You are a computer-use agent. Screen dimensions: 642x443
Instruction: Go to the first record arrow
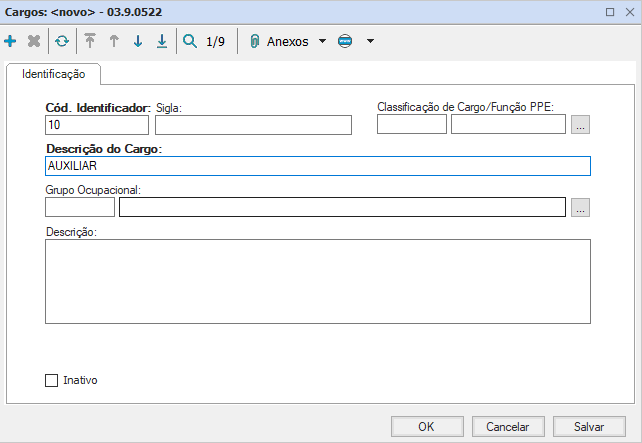click(91, 42)
